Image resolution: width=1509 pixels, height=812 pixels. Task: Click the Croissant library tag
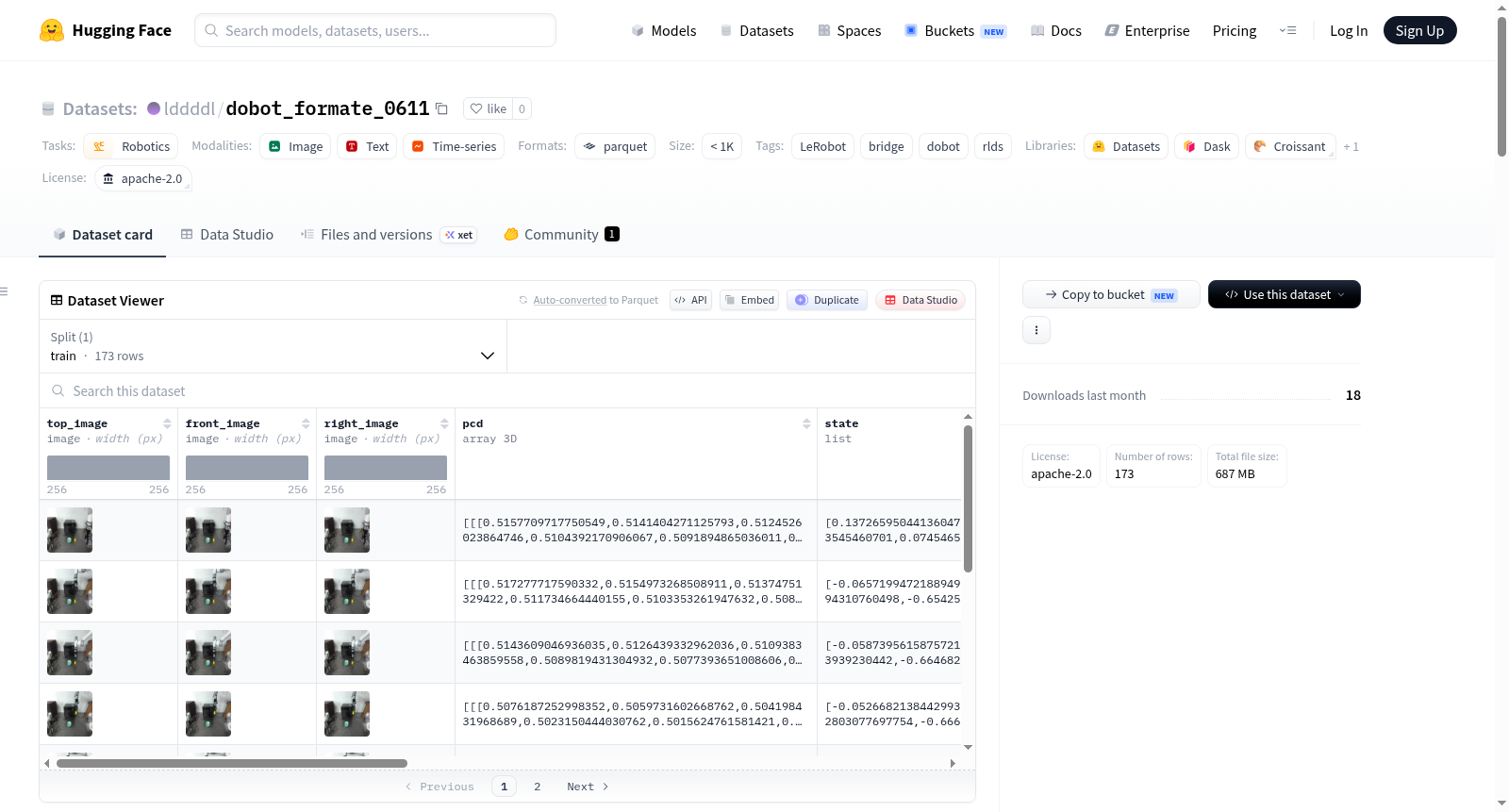coord(1290,146)
